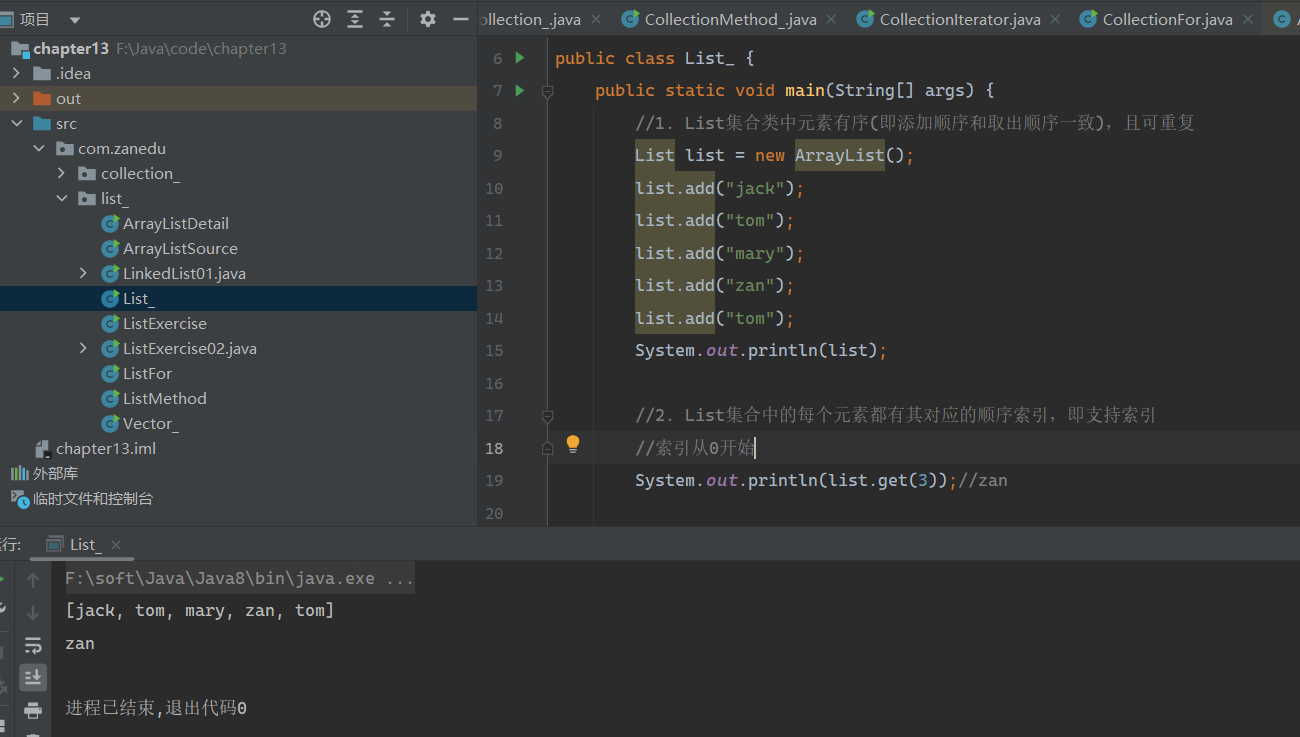Hide the Project panel with the minus icon
This screenshot has height=737, width=1300.
(460, 19)
